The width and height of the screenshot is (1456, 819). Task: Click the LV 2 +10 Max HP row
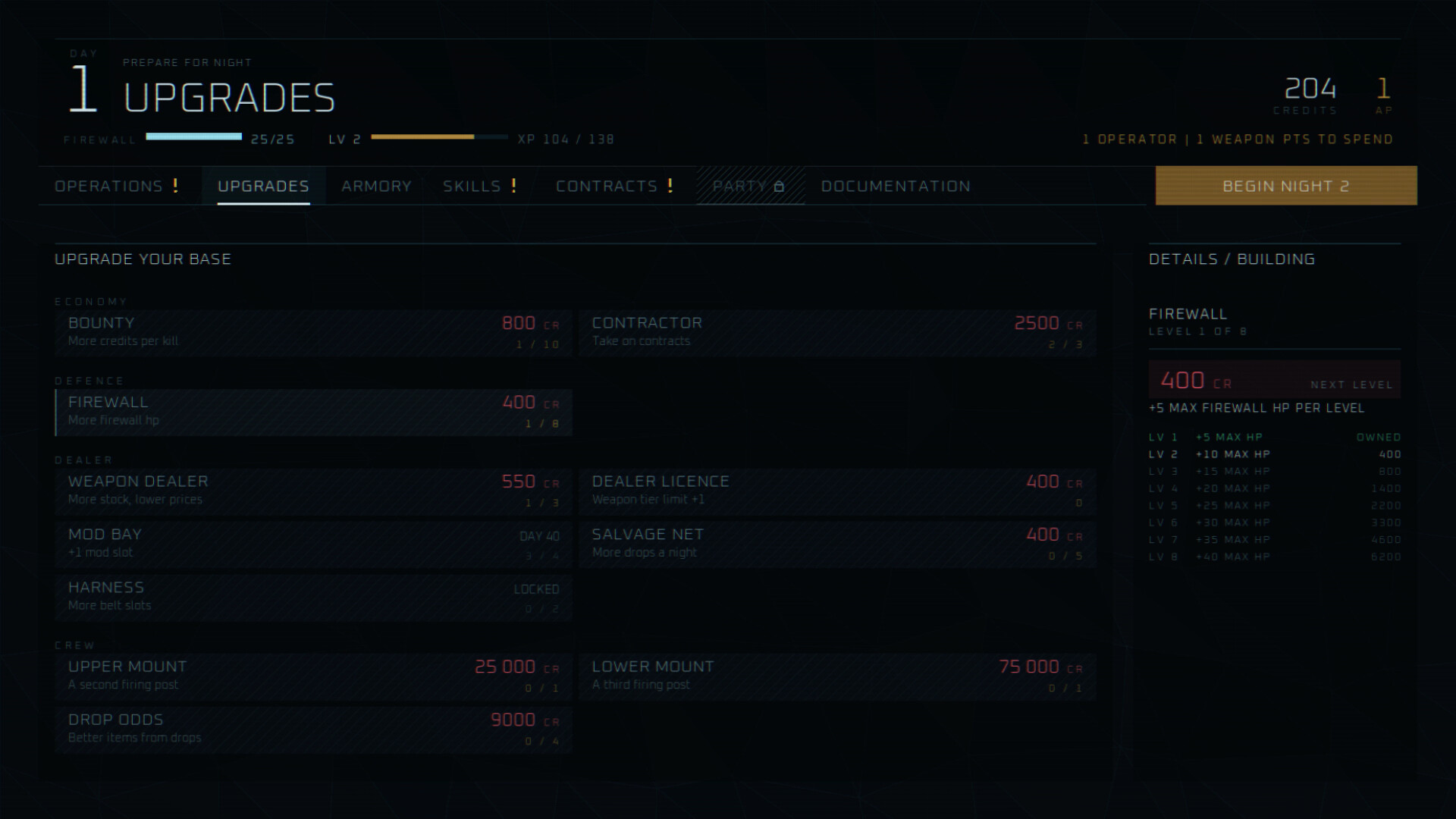pos(1275,454)
